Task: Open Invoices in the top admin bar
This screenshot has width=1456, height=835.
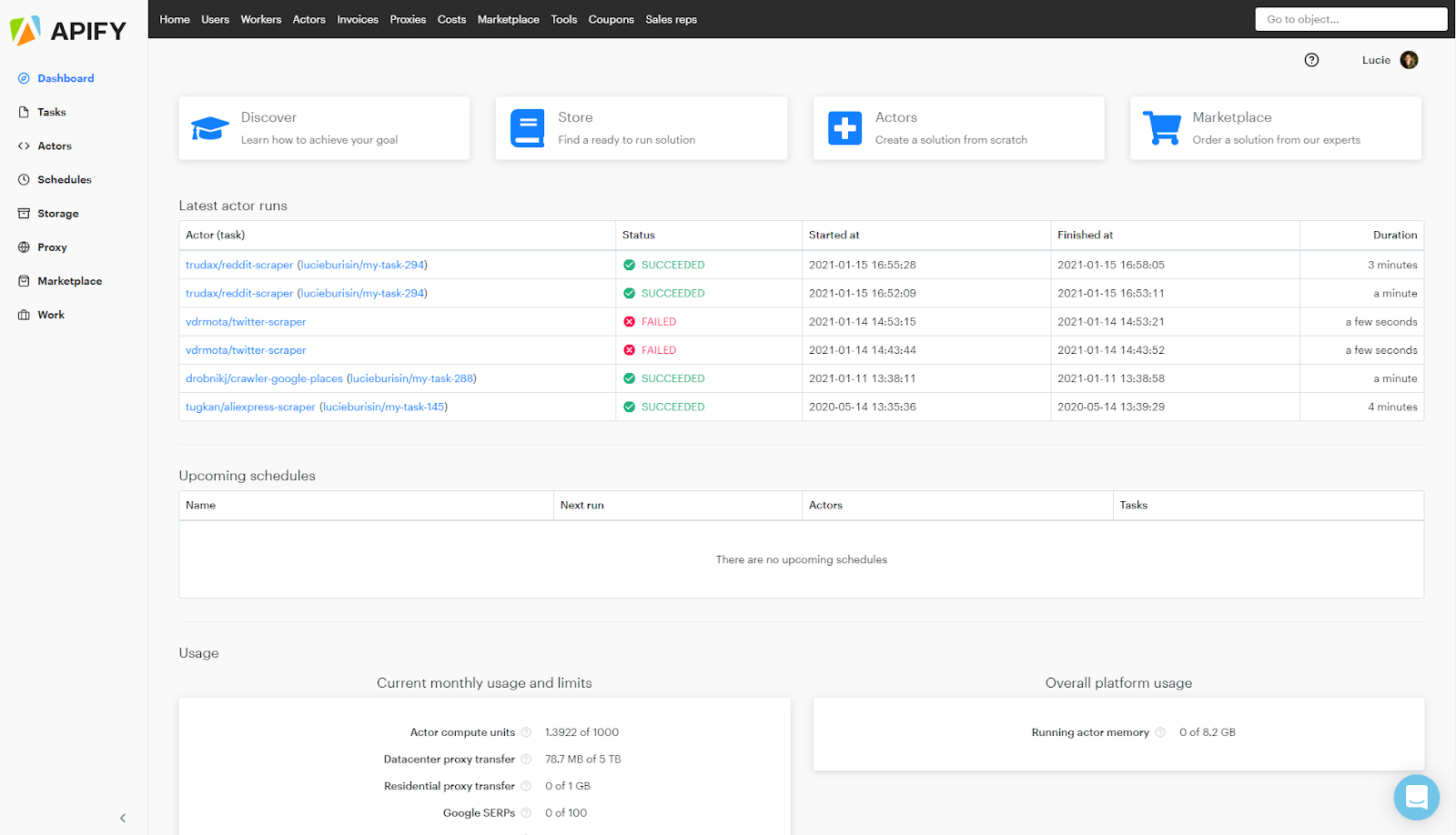Action: [x=358, y=19]
